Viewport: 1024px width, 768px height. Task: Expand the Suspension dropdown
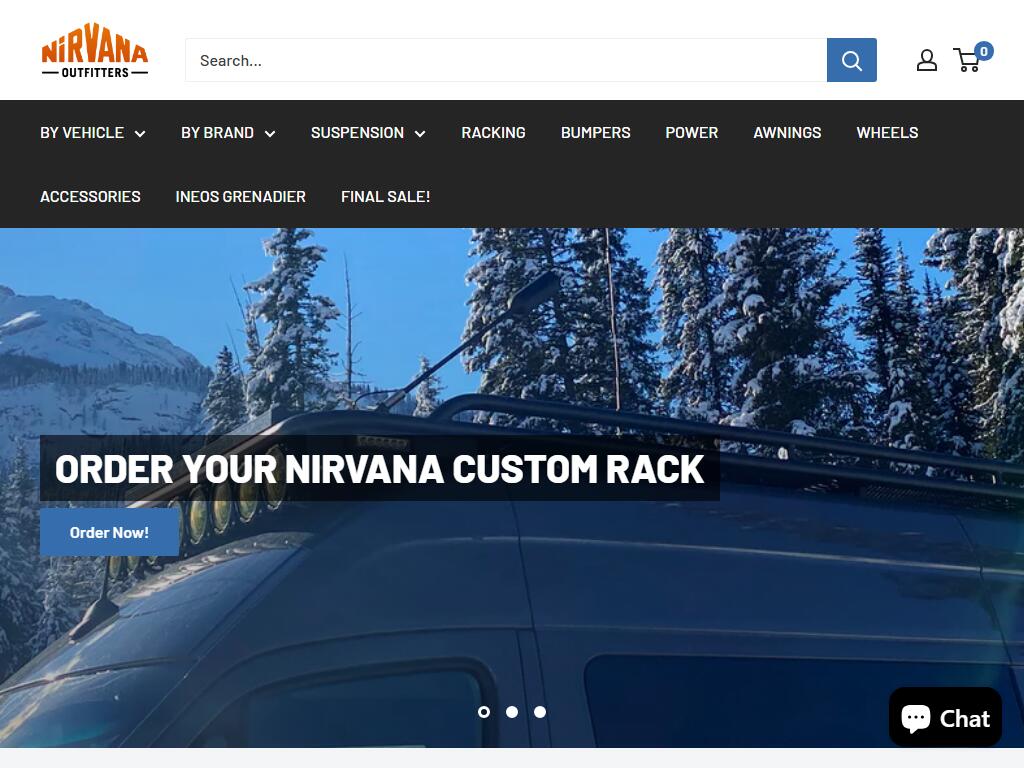368,133
